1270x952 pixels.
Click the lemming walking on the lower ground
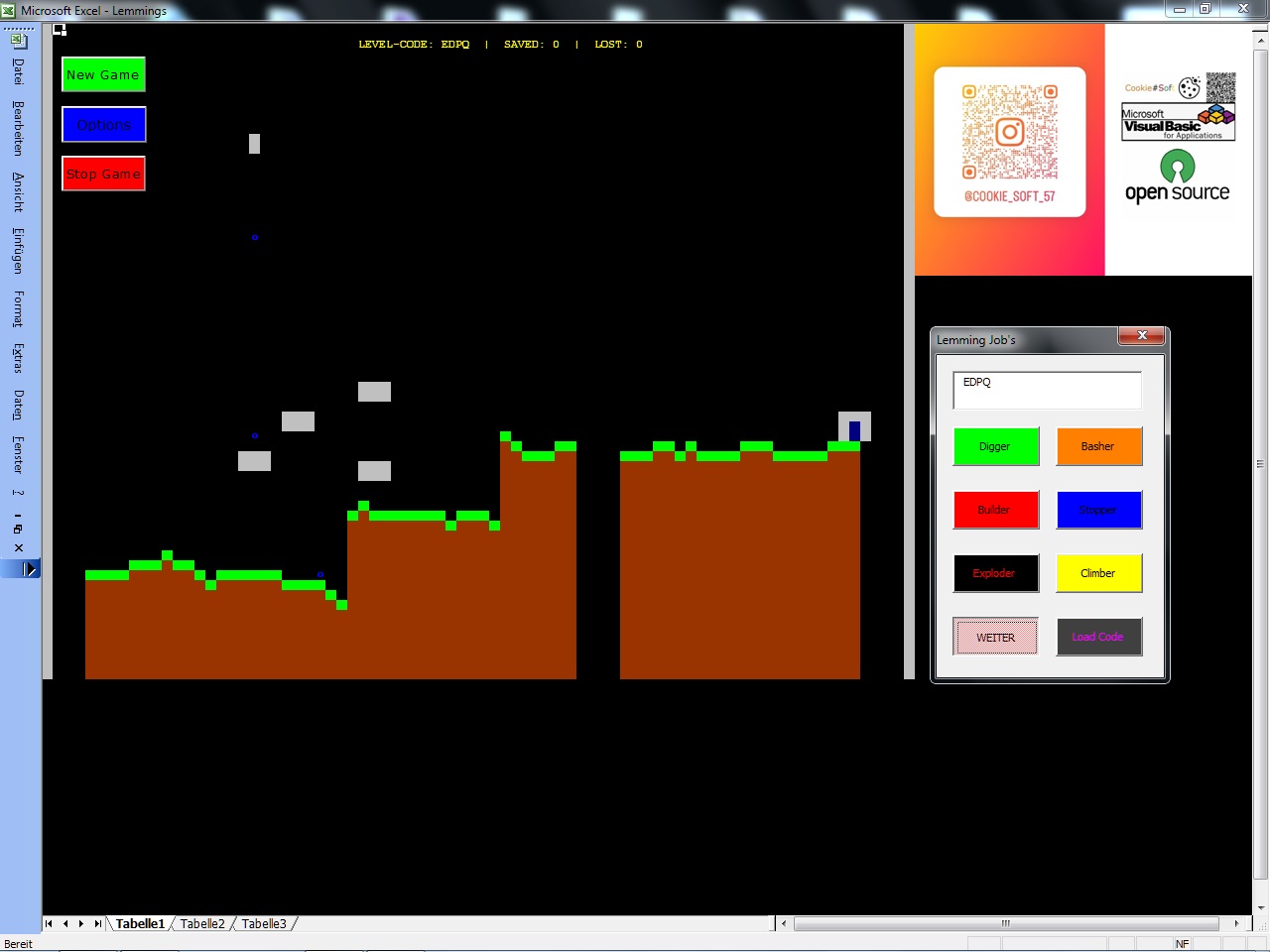point(320,574)
